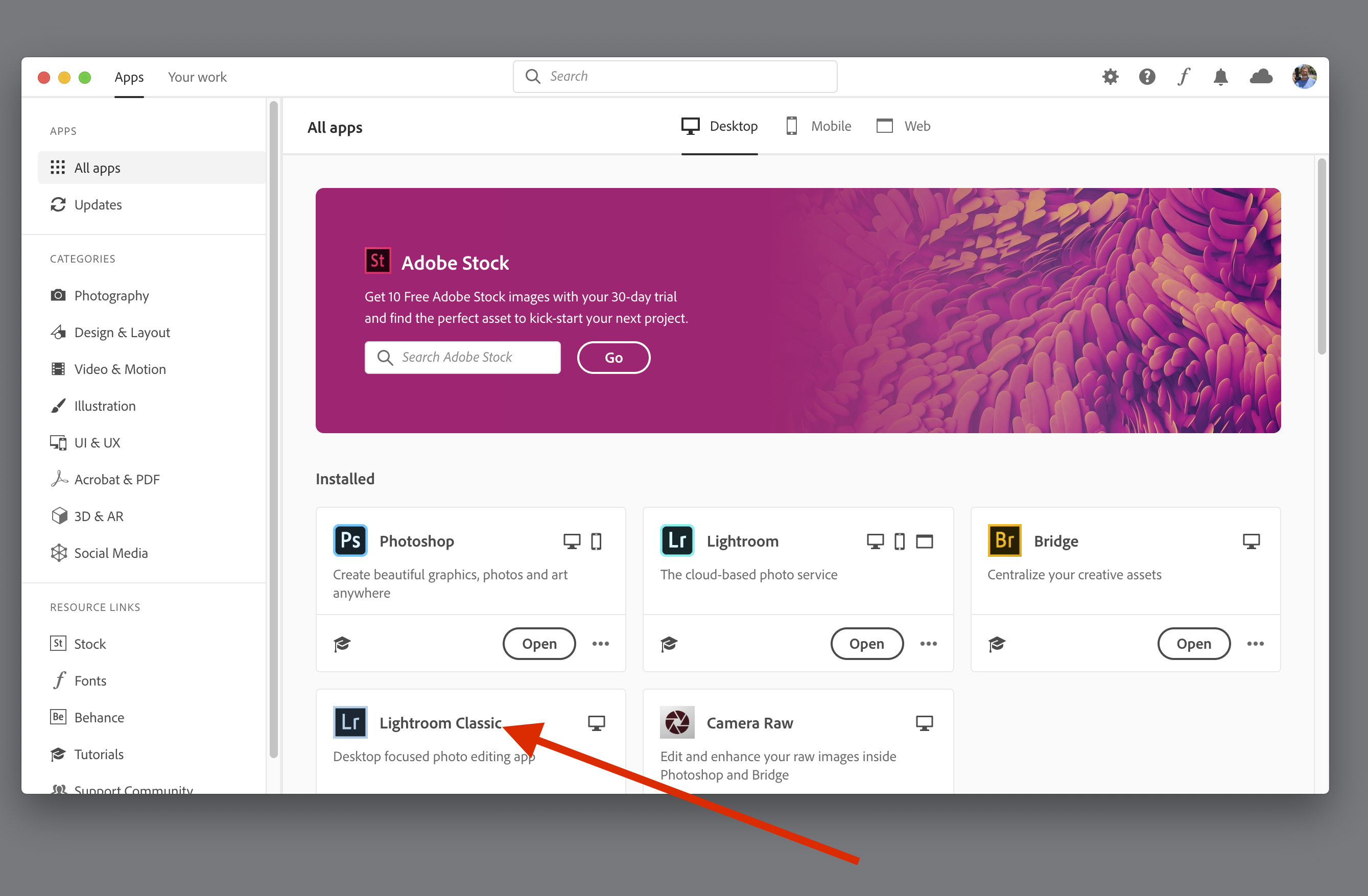
Task: Open Photoshop using its button
Action: click(538, 643)
